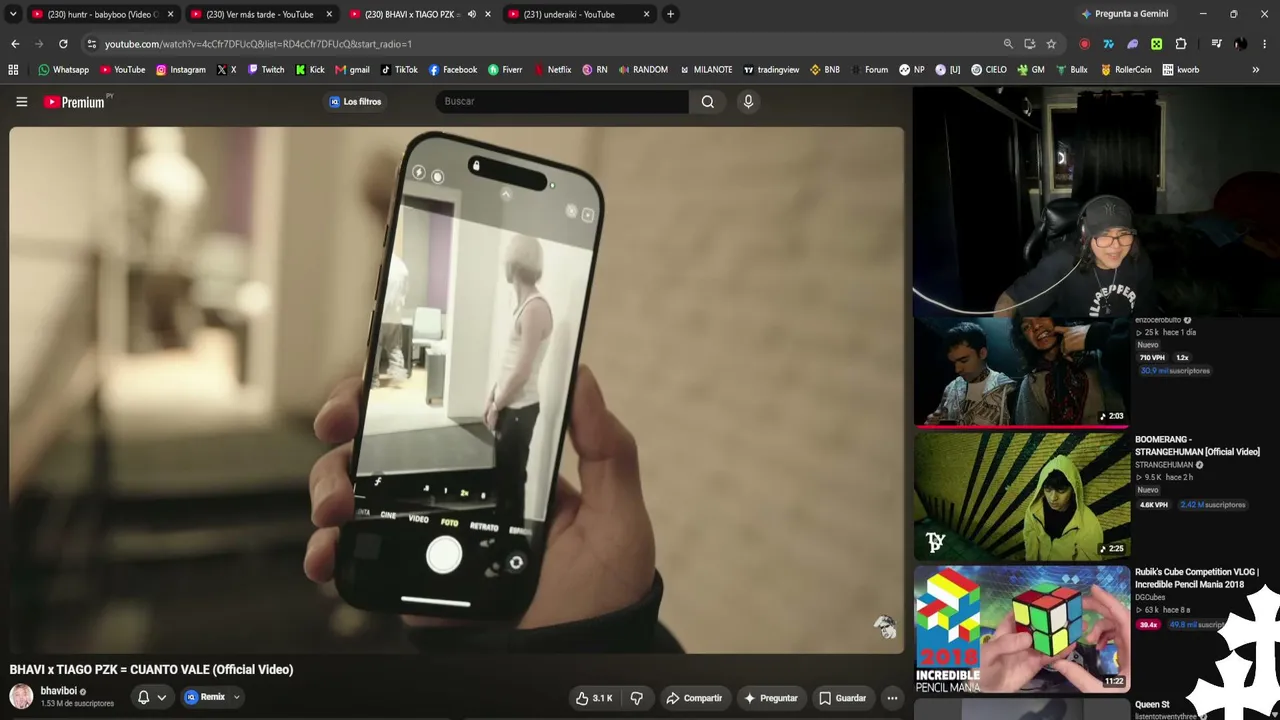Screen dimensions: 1280x720
Task: Open the 2:03 duration video thumbnail
Action: pos(1021,370)
